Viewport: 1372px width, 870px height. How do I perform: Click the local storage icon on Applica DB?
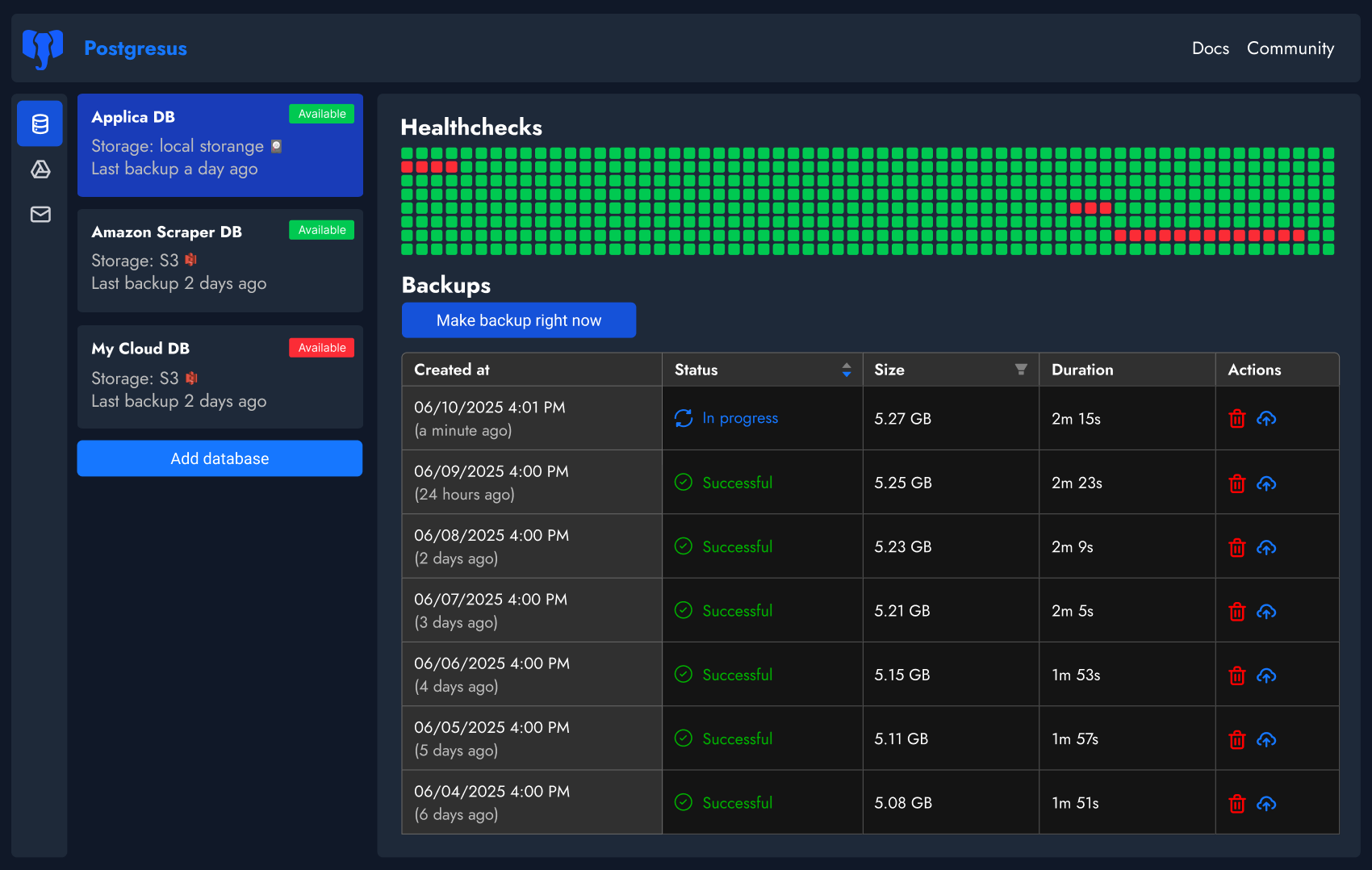(275, 146)
